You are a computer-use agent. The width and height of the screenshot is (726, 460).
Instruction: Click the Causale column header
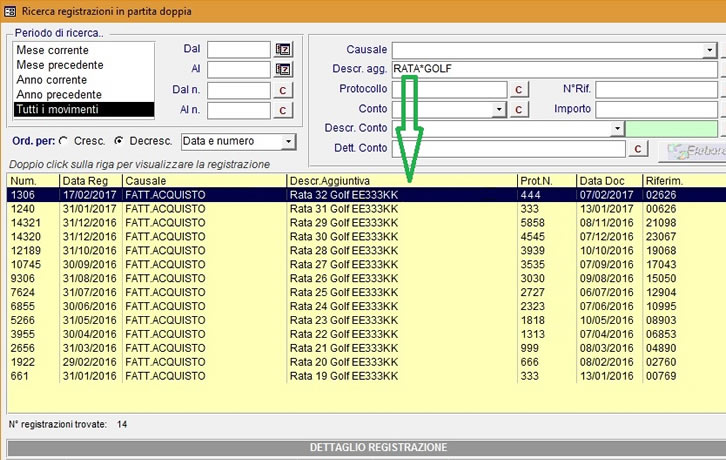tap(204, 181)
